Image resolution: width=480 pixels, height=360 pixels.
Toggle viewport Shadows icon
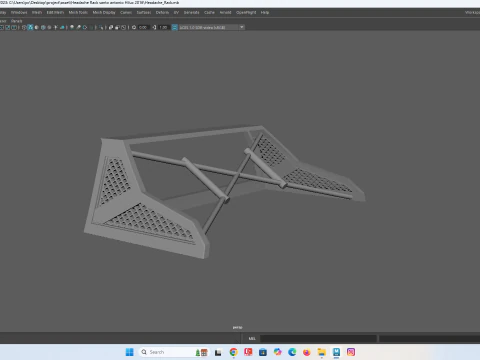62,27
